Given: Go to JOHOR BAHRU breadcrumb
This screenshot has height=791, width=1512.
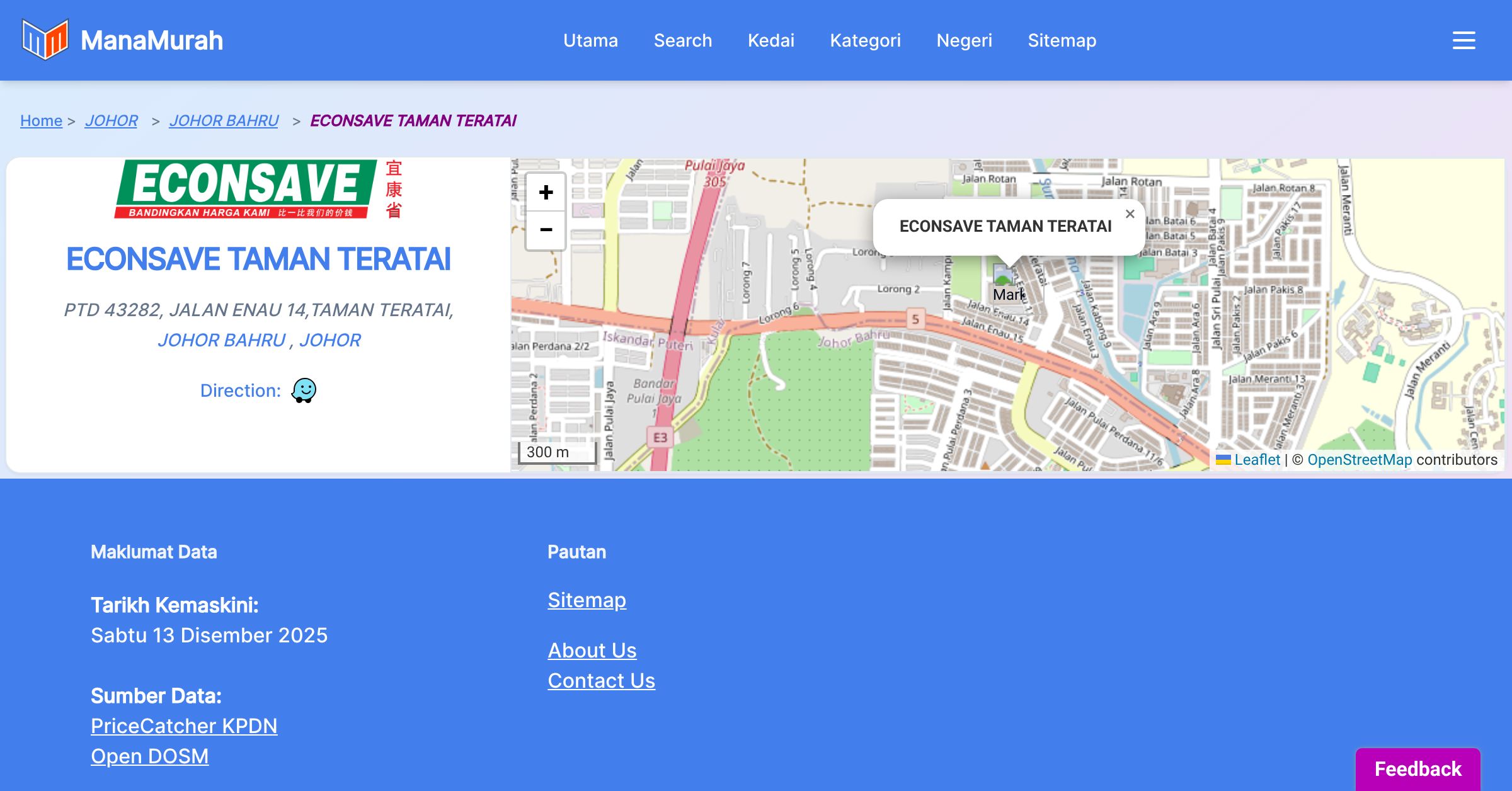Looking at the screenshot, I should (x=224, y=120).
